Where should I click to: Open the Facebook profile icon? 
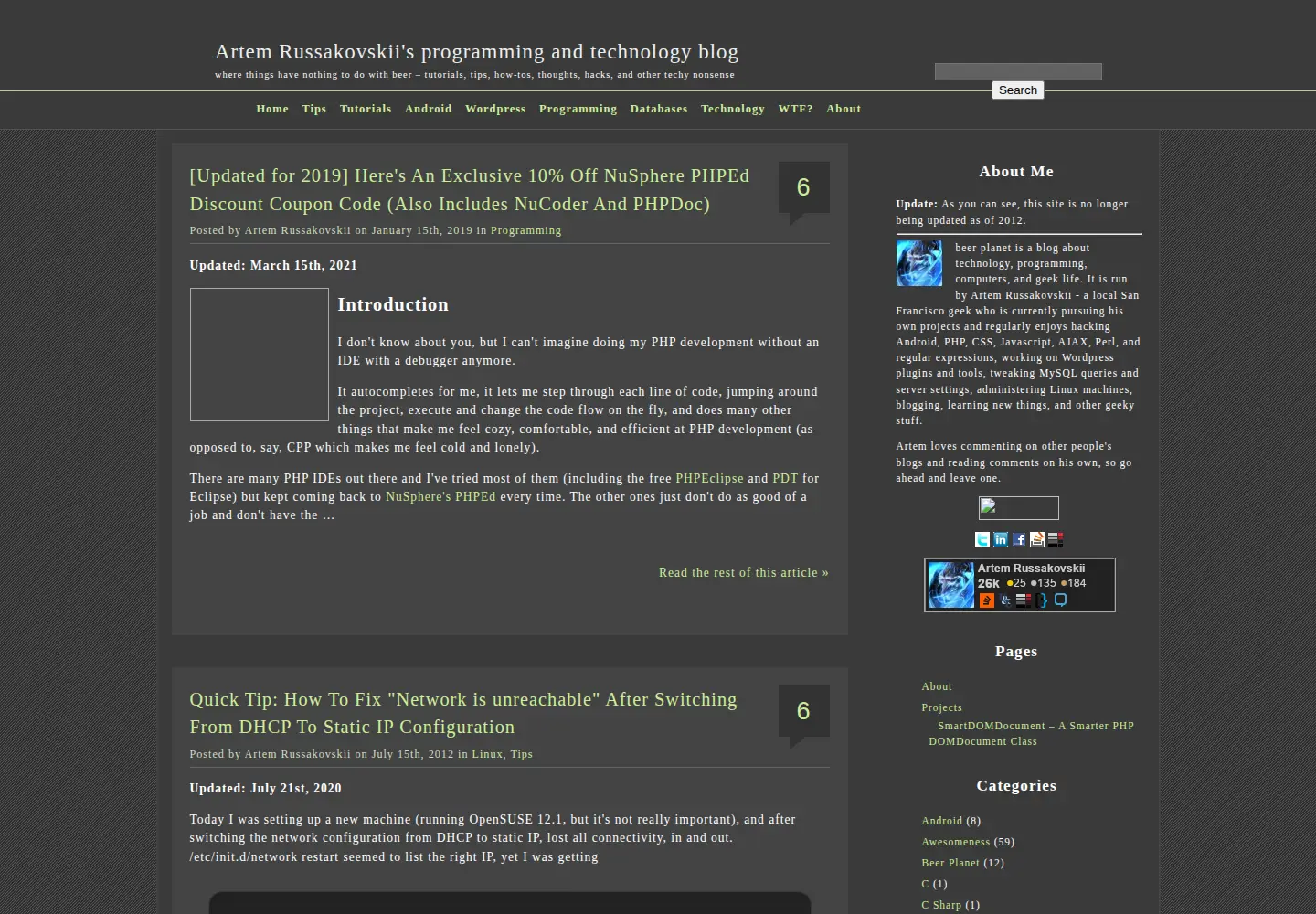1019,539
